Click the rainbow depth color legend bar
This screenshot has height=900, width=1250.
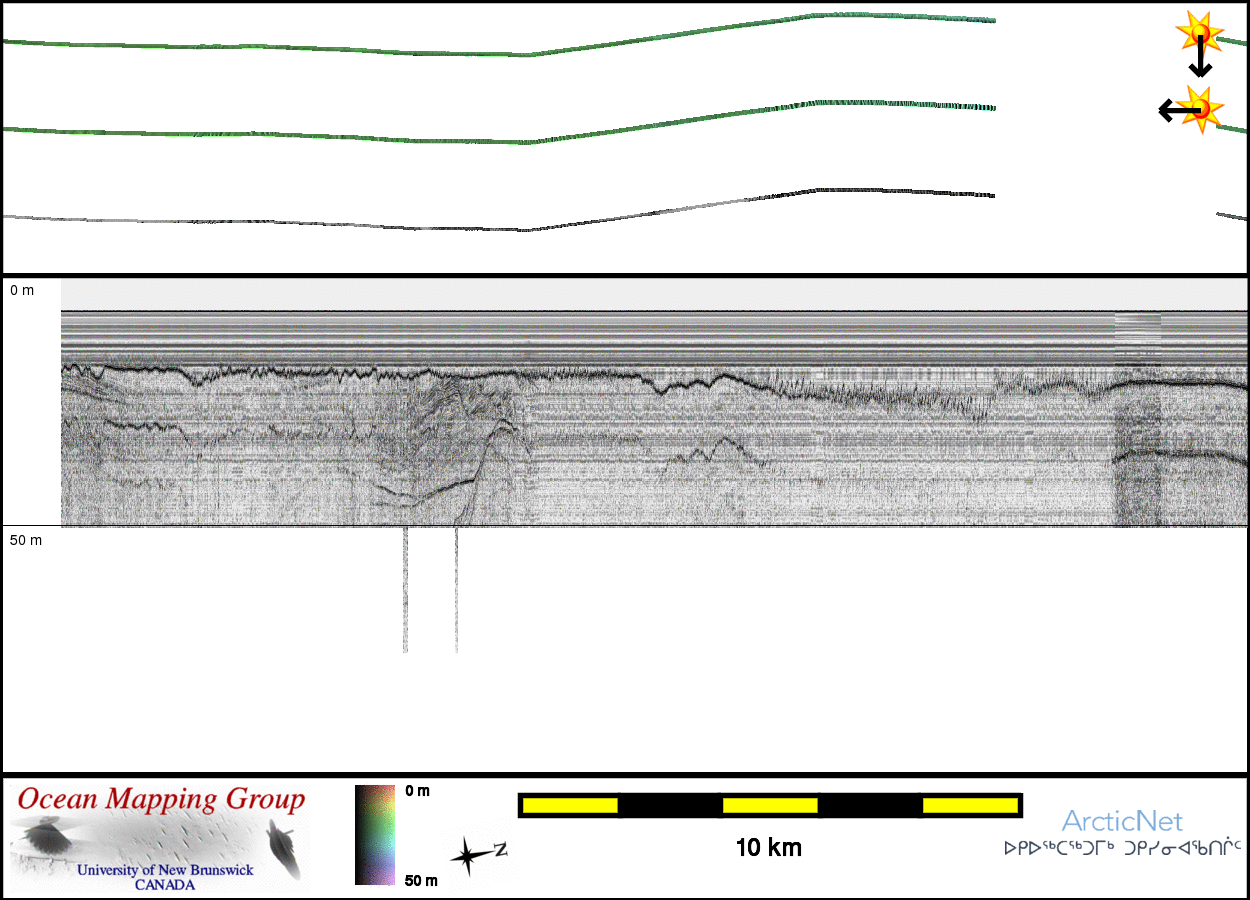coord(375,835)
